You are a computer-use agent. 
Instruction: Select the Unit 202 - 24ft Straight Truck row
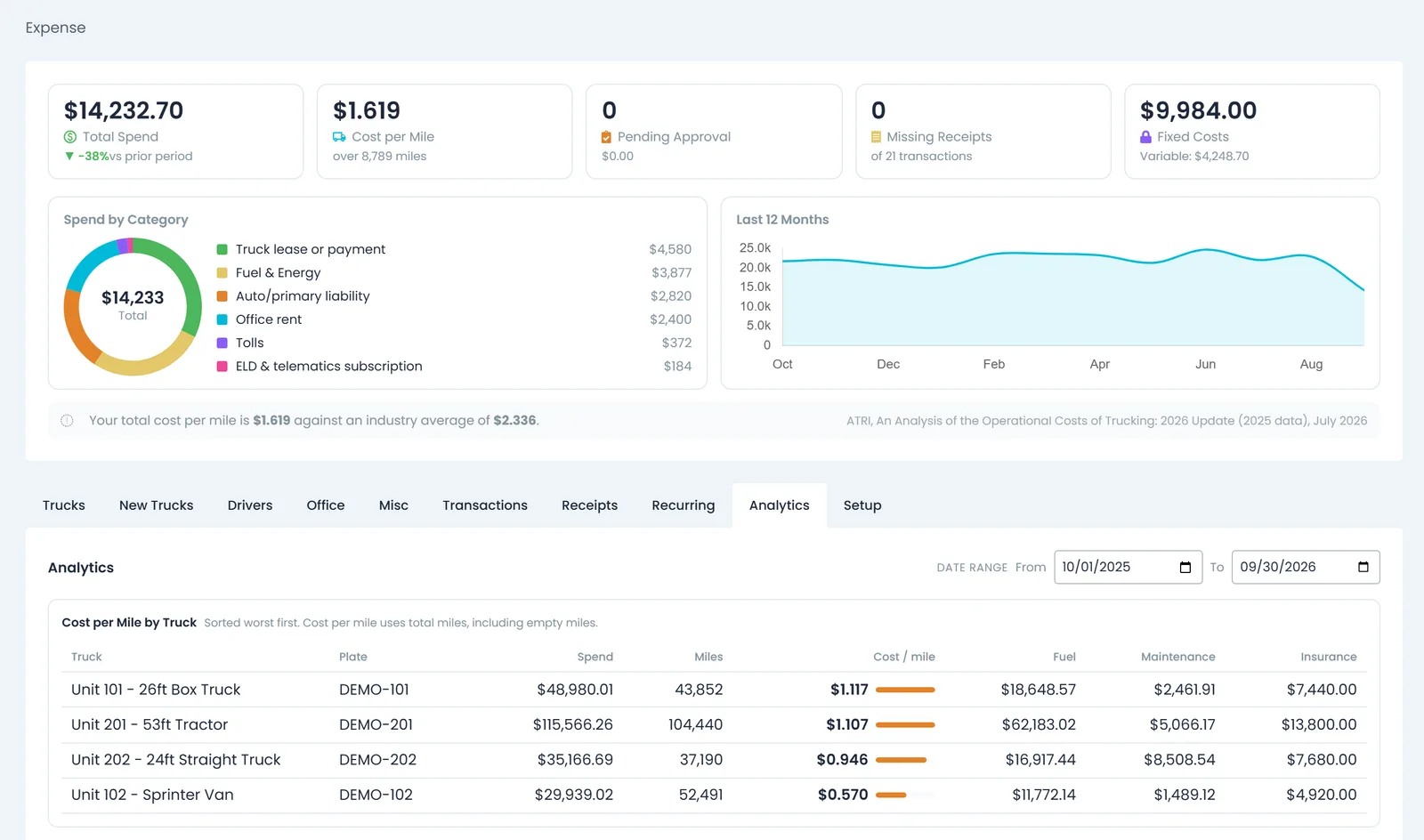pos(714,760)
